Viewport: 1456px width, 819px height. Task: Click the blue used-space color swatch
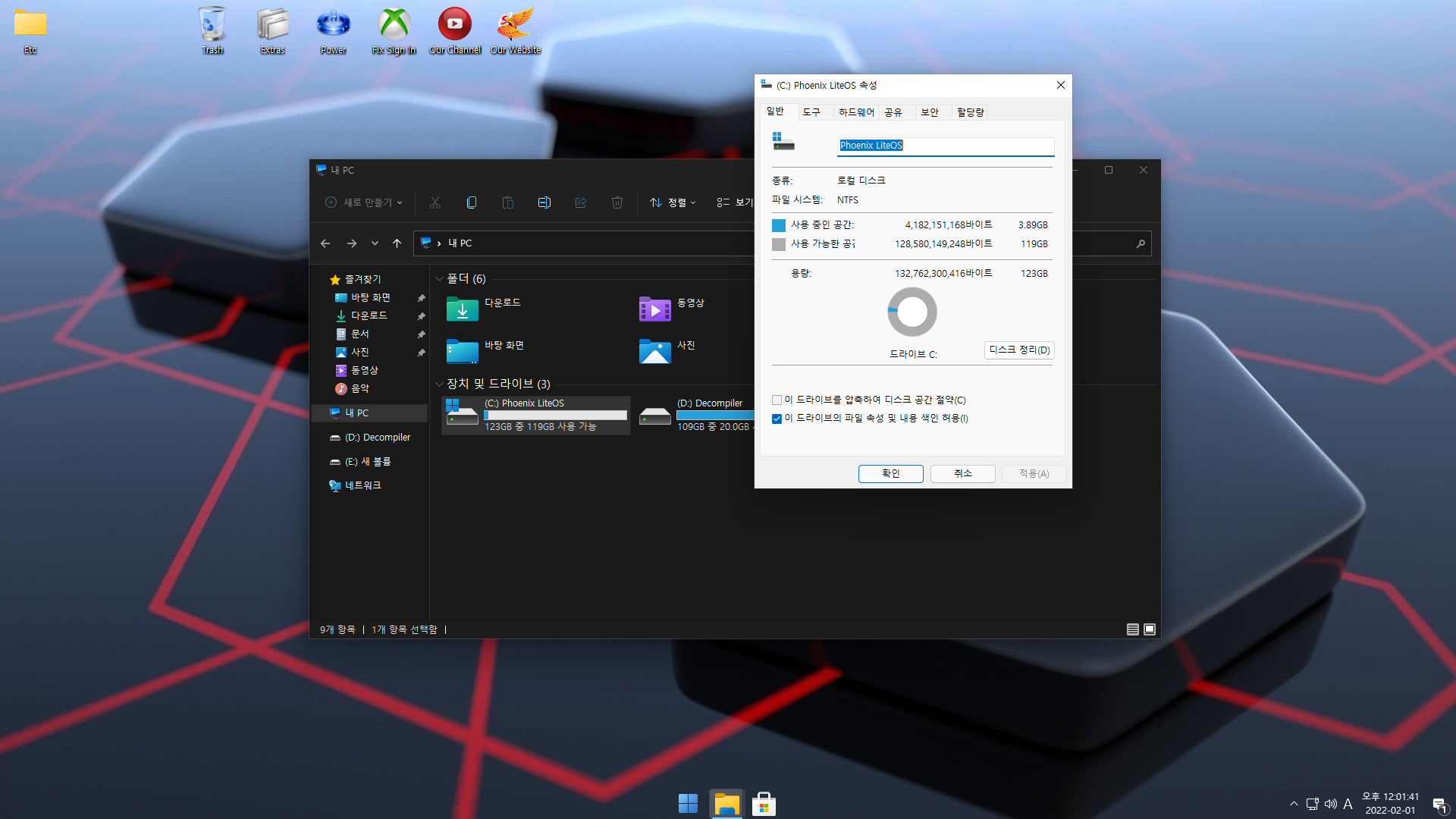pos(778,225)
